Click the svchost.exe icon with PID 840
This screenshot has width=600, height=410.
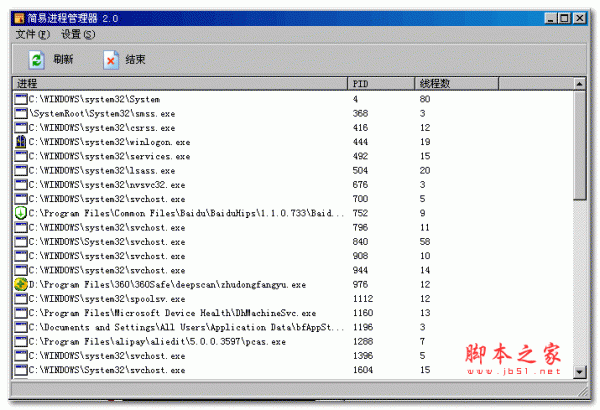(x=21, y=242)
